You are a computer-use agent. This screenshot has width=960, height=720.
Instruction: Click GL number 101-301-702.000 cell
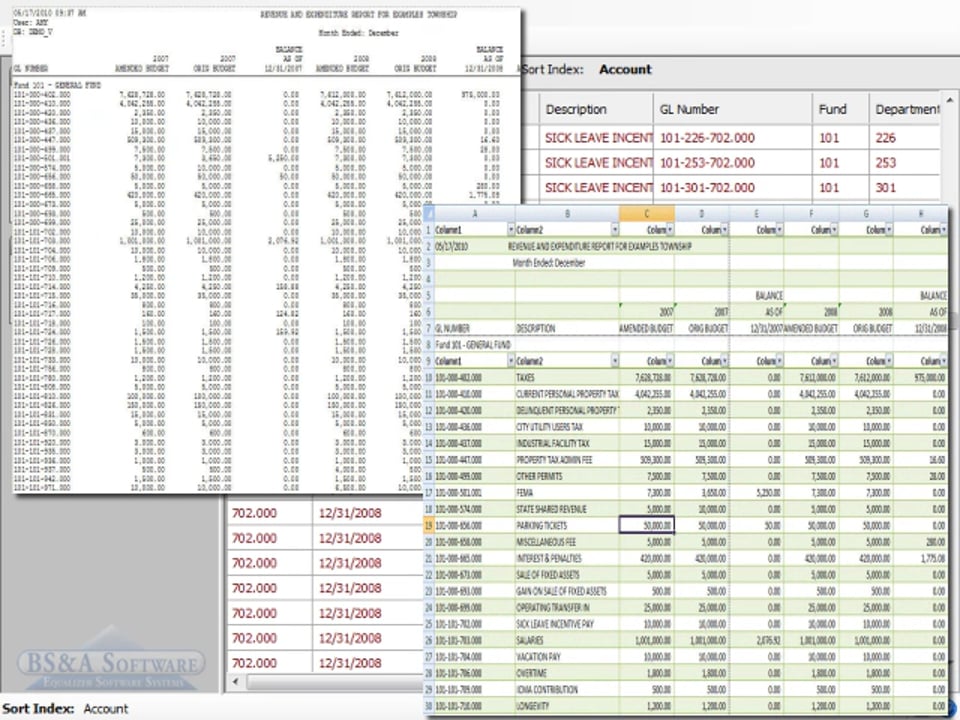click(732, 187)
